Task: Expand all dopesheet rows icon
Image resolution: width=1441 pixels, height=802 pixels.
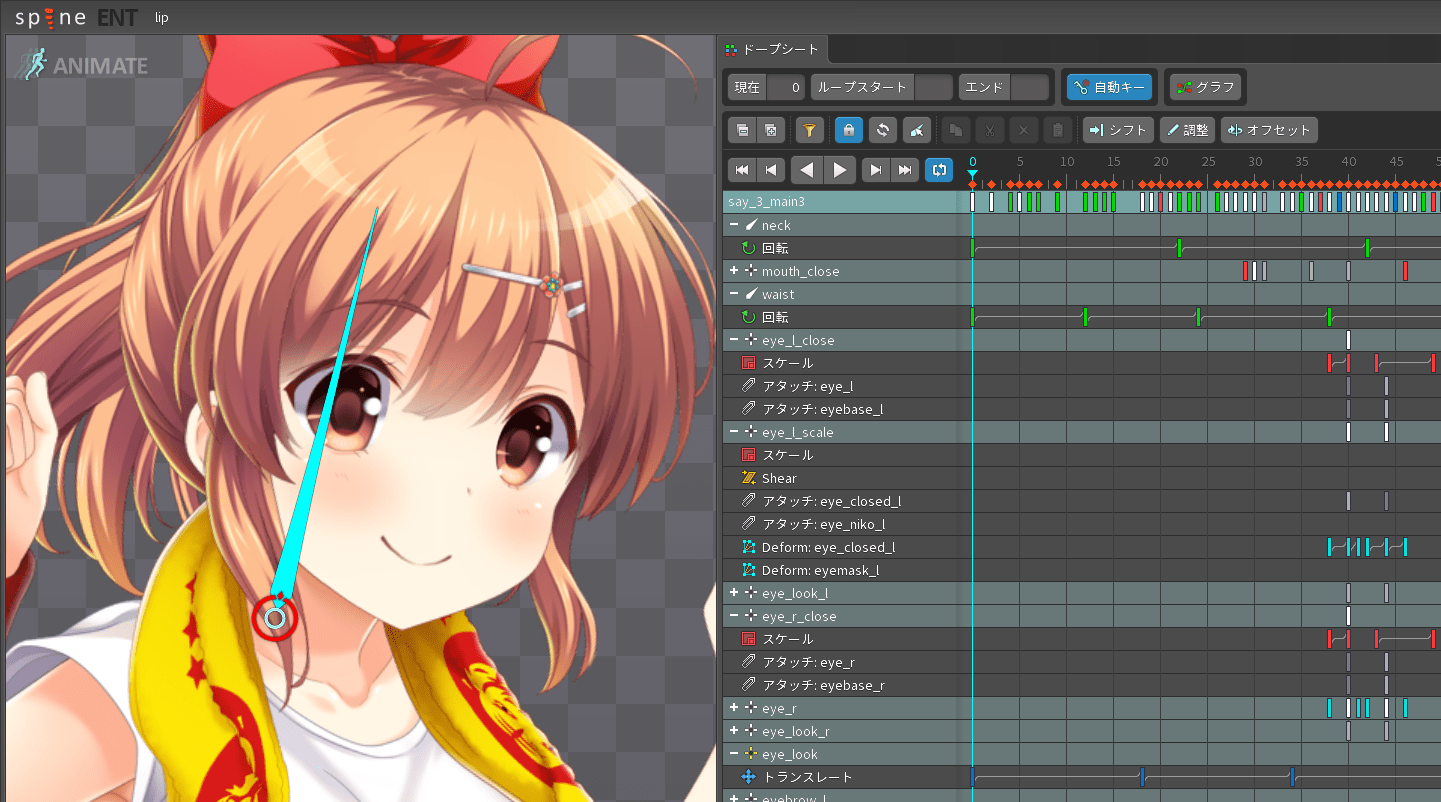Action: tap(770, 130)
